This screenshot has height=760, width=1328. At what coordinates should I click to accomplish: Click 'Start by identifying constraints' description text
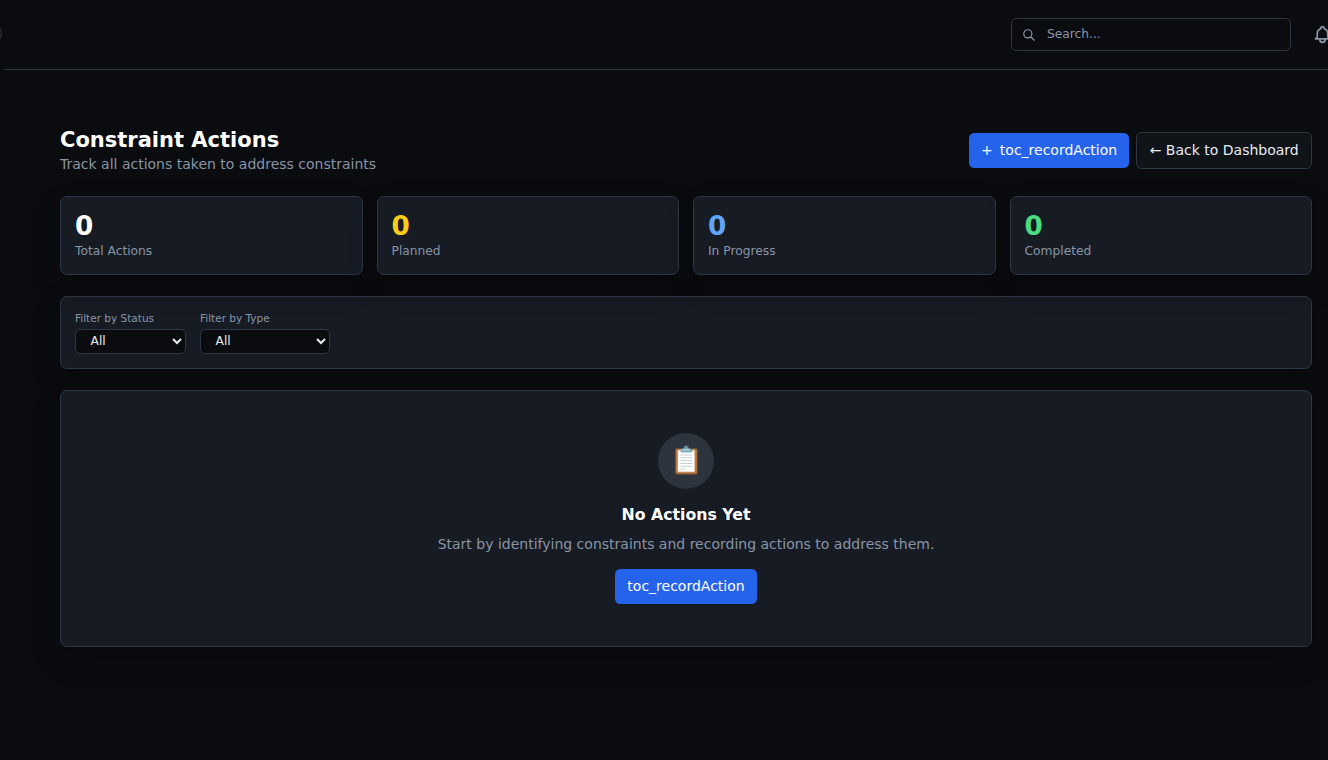point(686,544)
